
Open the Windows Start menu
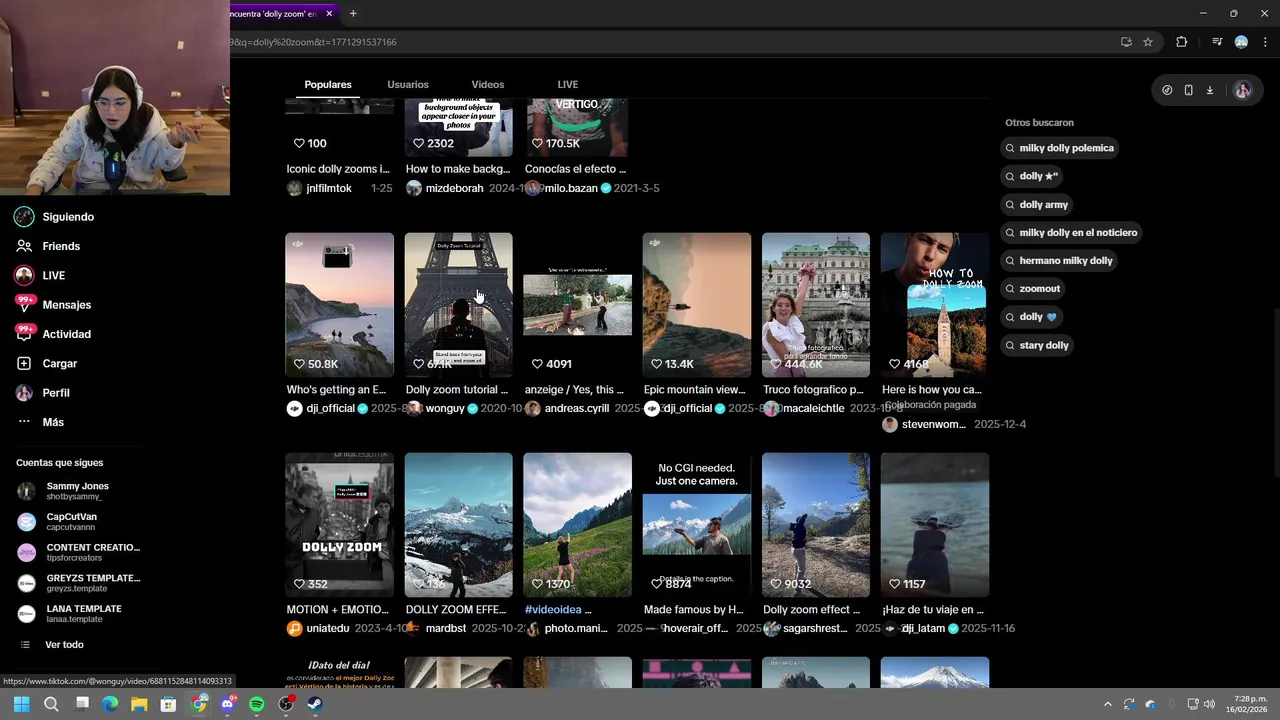pyautogui.click(x=21, y=704)
